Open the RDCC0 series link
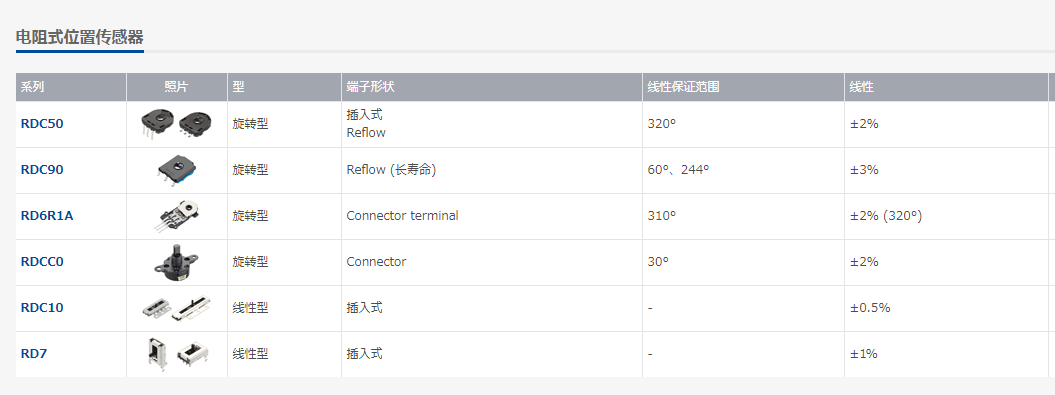 tap(42, 262)
